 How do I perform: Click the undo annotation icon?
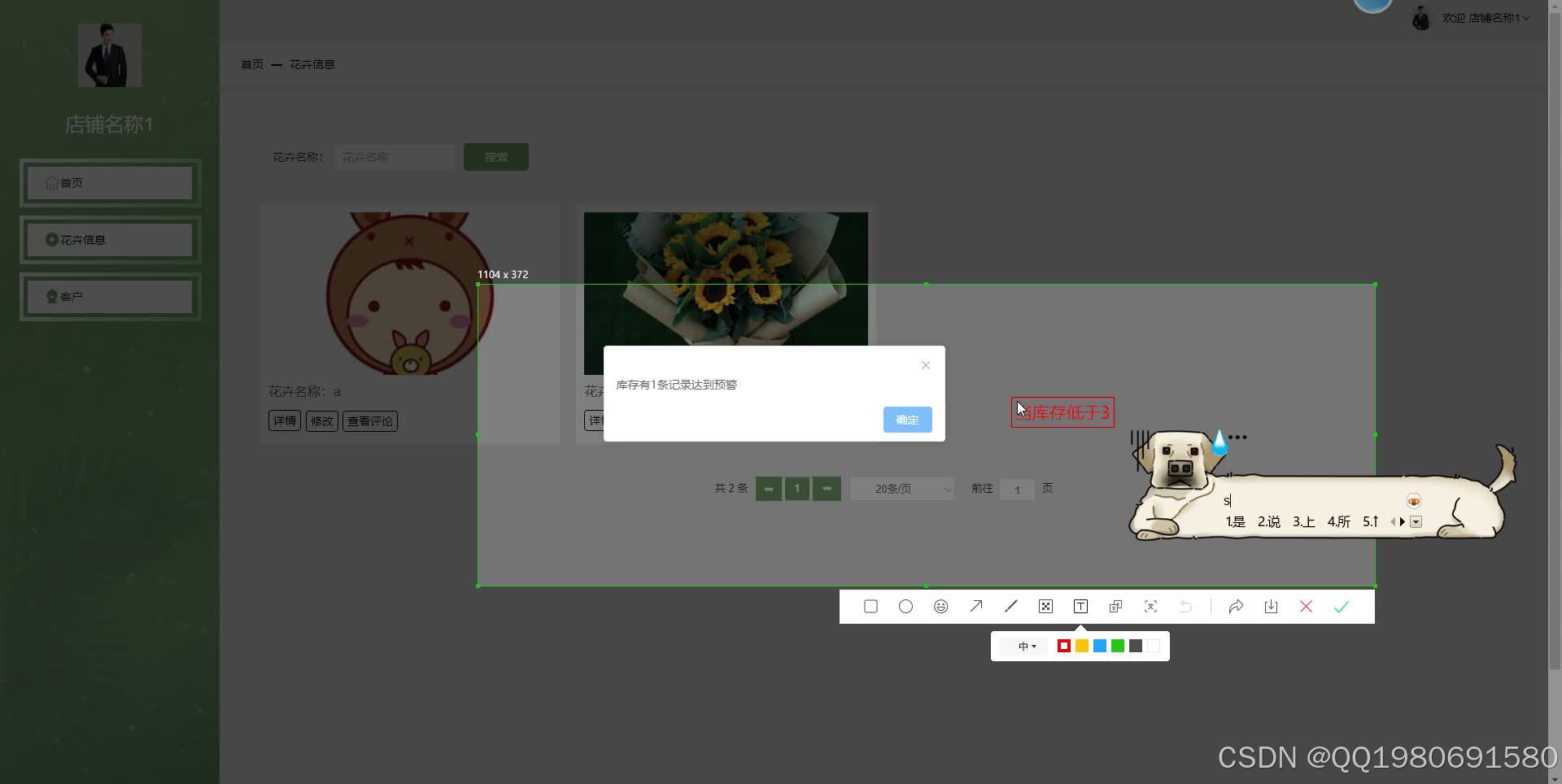click(x=1185, y=606)
